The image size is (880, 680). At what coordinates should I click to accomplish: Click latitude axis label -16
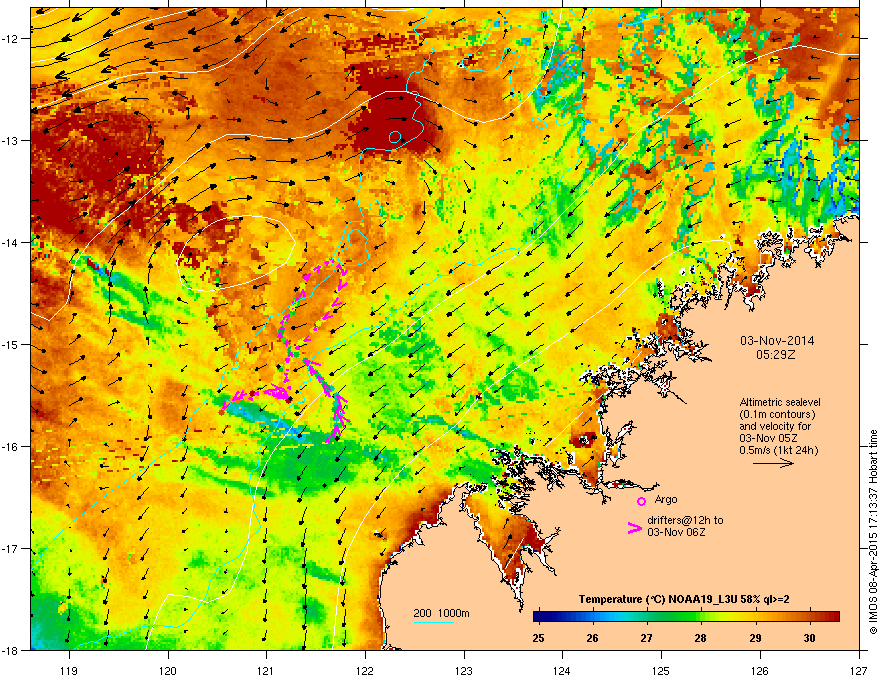10,447
